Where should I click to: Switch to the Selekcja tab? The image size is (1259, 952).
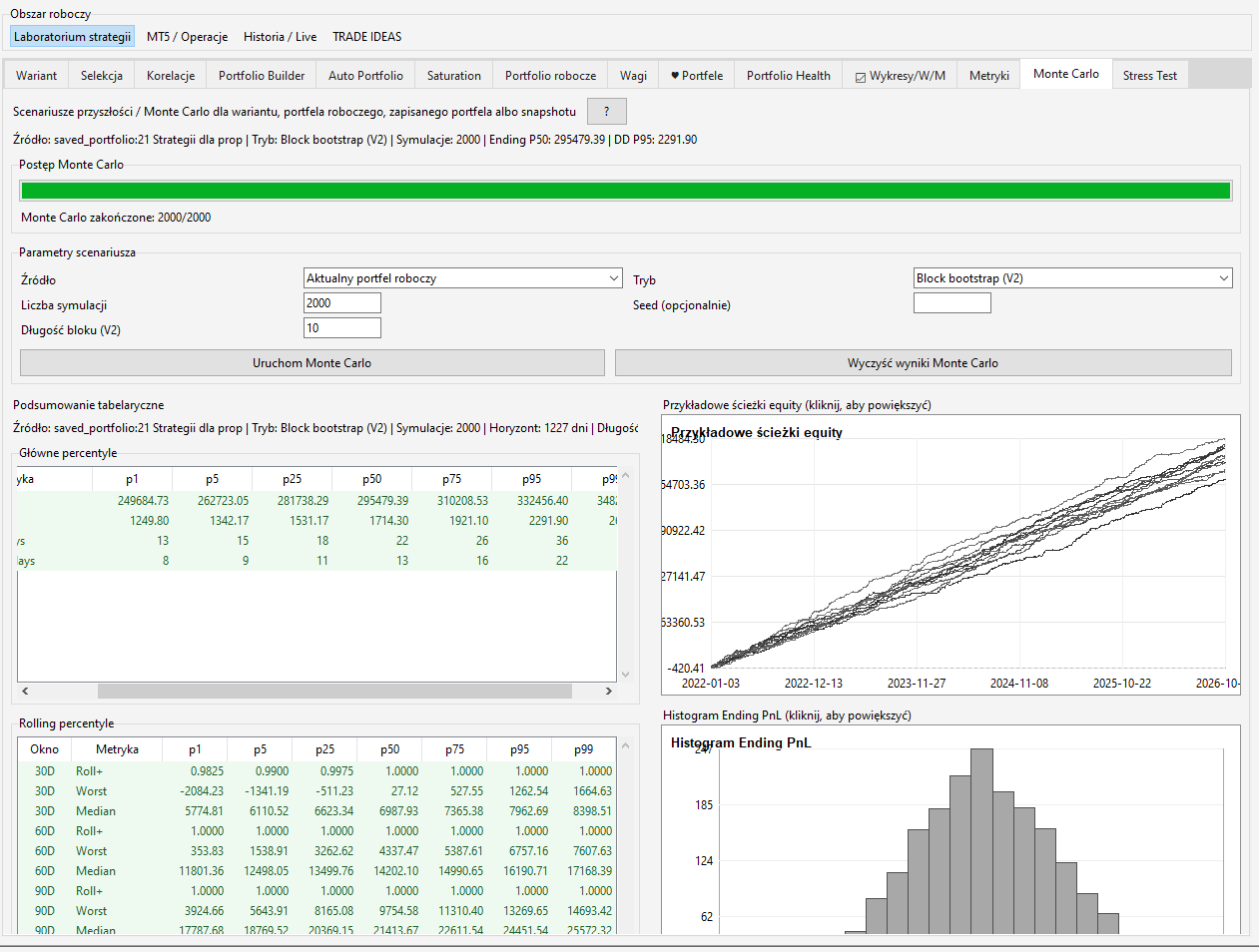(x=102, y=76)
